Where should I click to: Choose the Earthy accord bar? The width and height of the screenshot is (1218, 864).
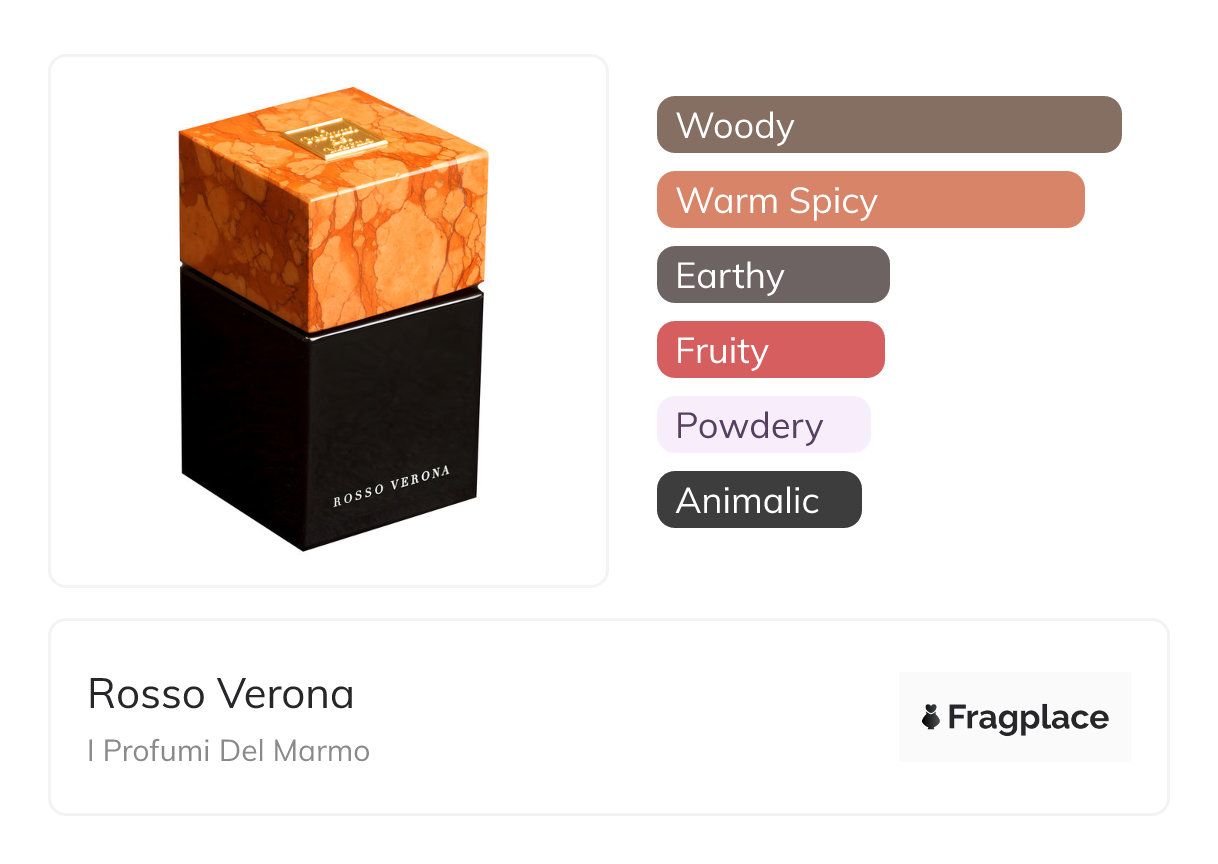pos(772,275)
